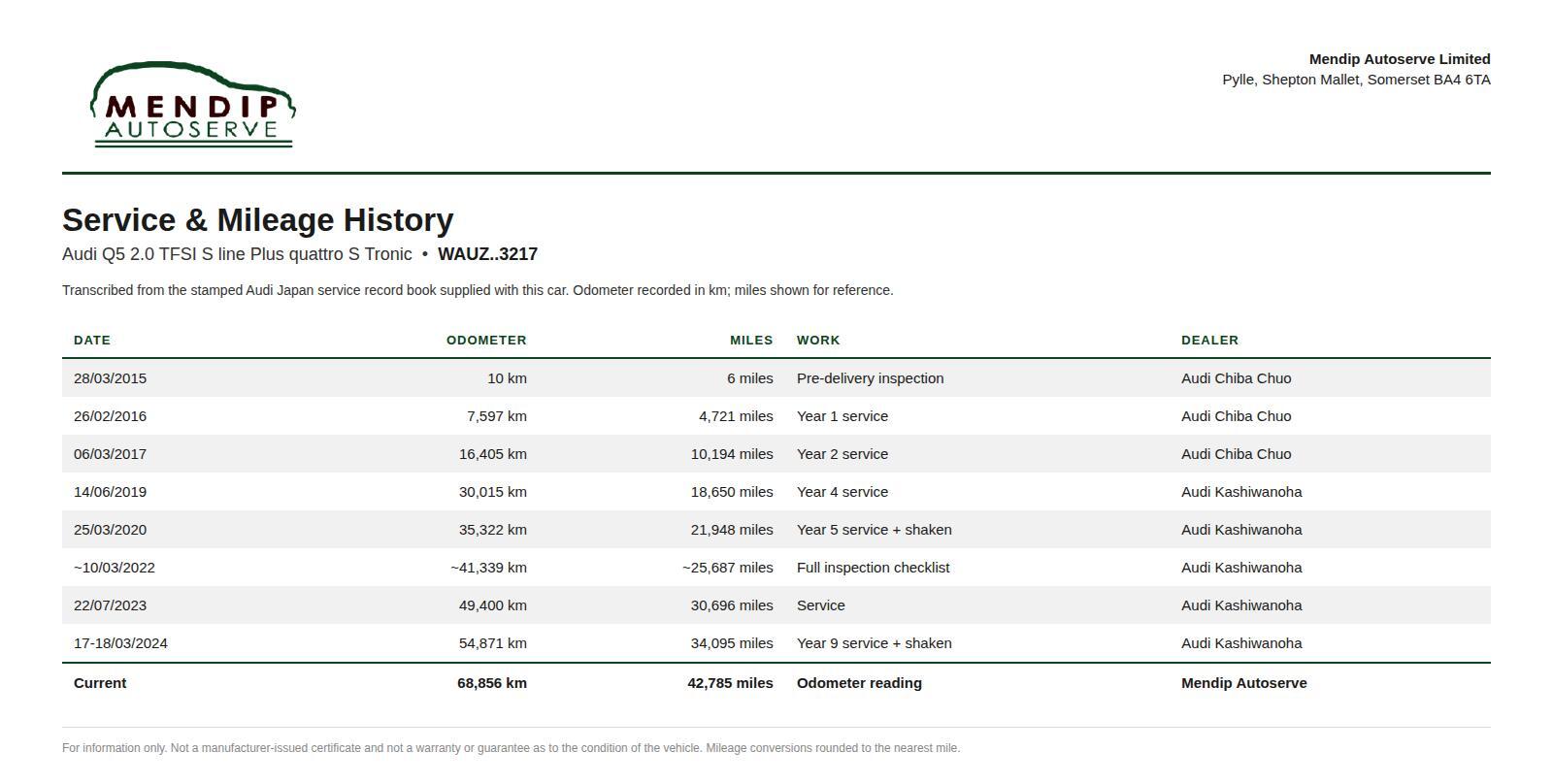This screenshot has height=784, width=1553.
Task: Click the current 42,785 miles value
Action: pyautogui.click(x=731, y=683)
